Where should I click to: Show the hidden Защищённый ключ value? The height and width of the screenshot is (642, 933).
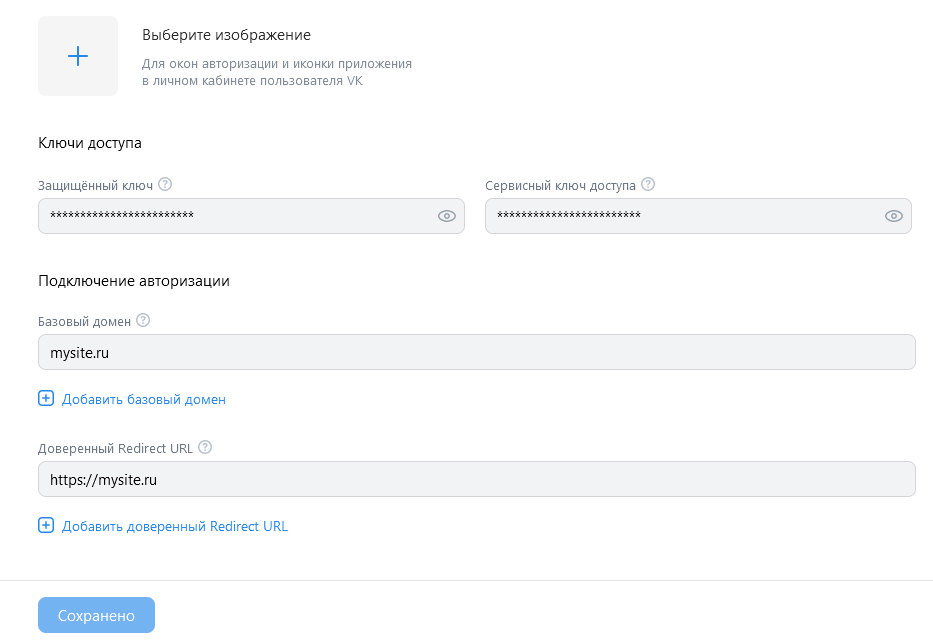[447, 216]
